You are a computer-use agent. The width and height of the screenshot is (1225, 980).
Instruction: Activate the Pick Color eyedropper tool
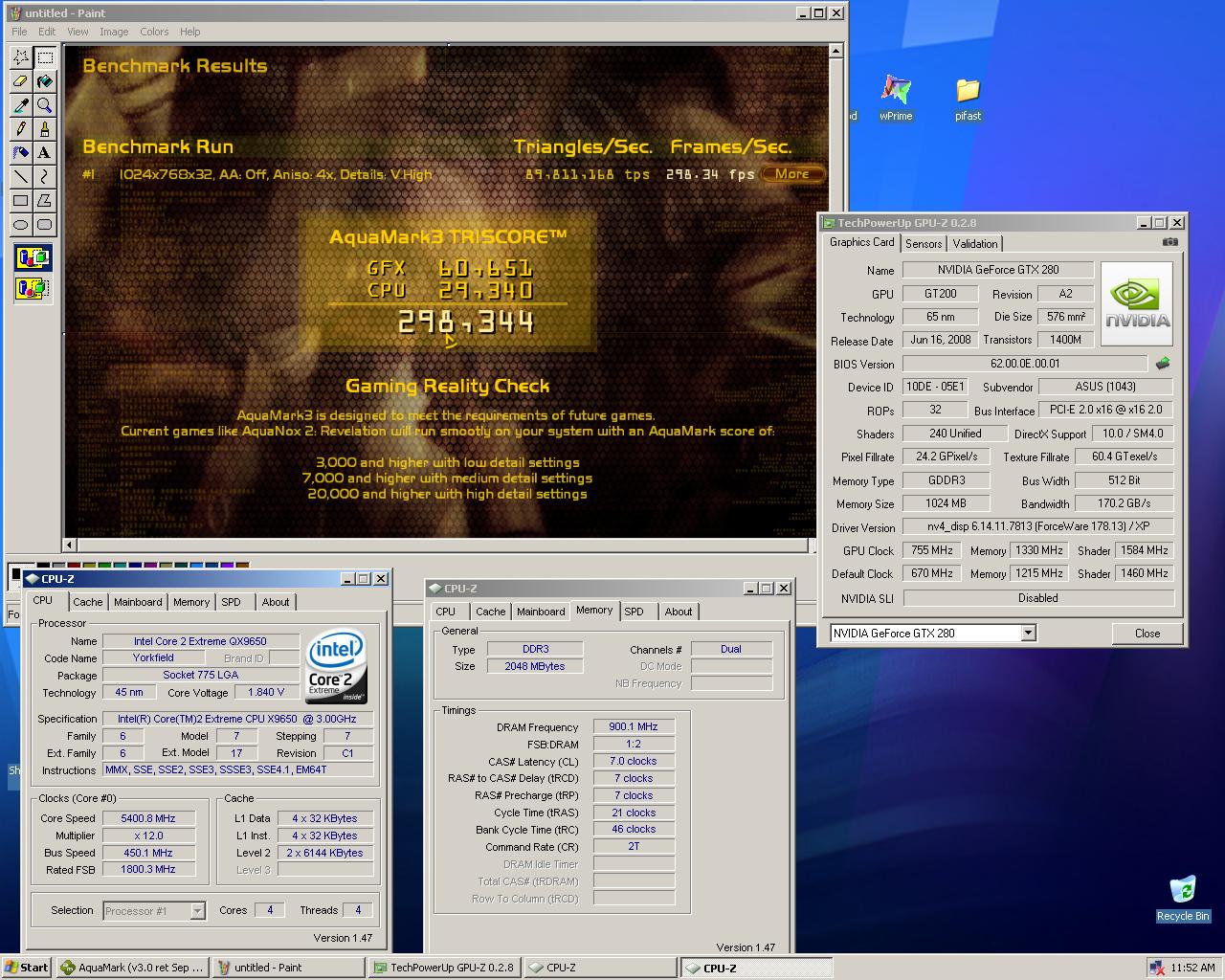click(x=20, y=105)
